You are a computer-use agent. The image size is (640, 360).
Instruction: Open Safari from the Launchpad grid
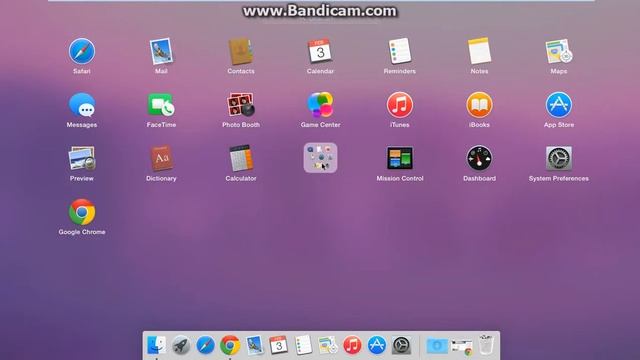(82, 51)
